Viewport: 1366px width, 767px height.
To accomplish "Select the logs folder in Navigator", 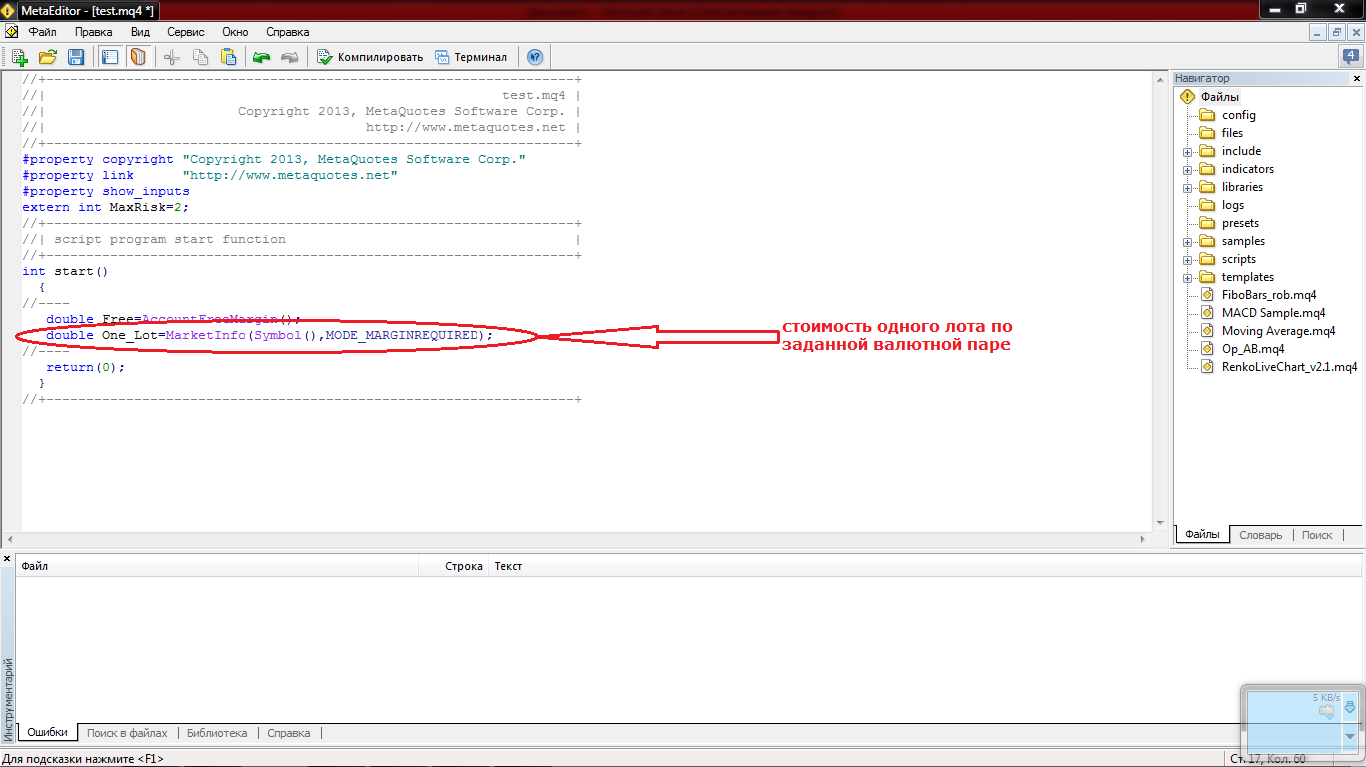I will pos(1233,205).
